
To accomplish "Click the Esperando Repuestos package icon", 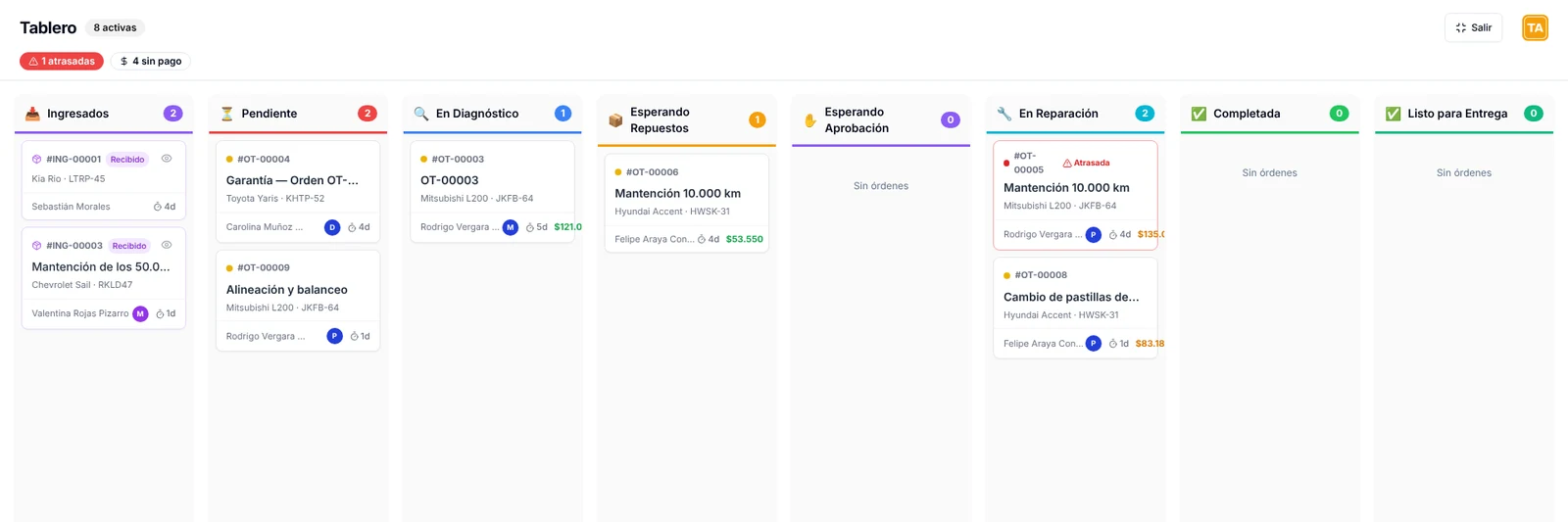I will pos(615,120).
